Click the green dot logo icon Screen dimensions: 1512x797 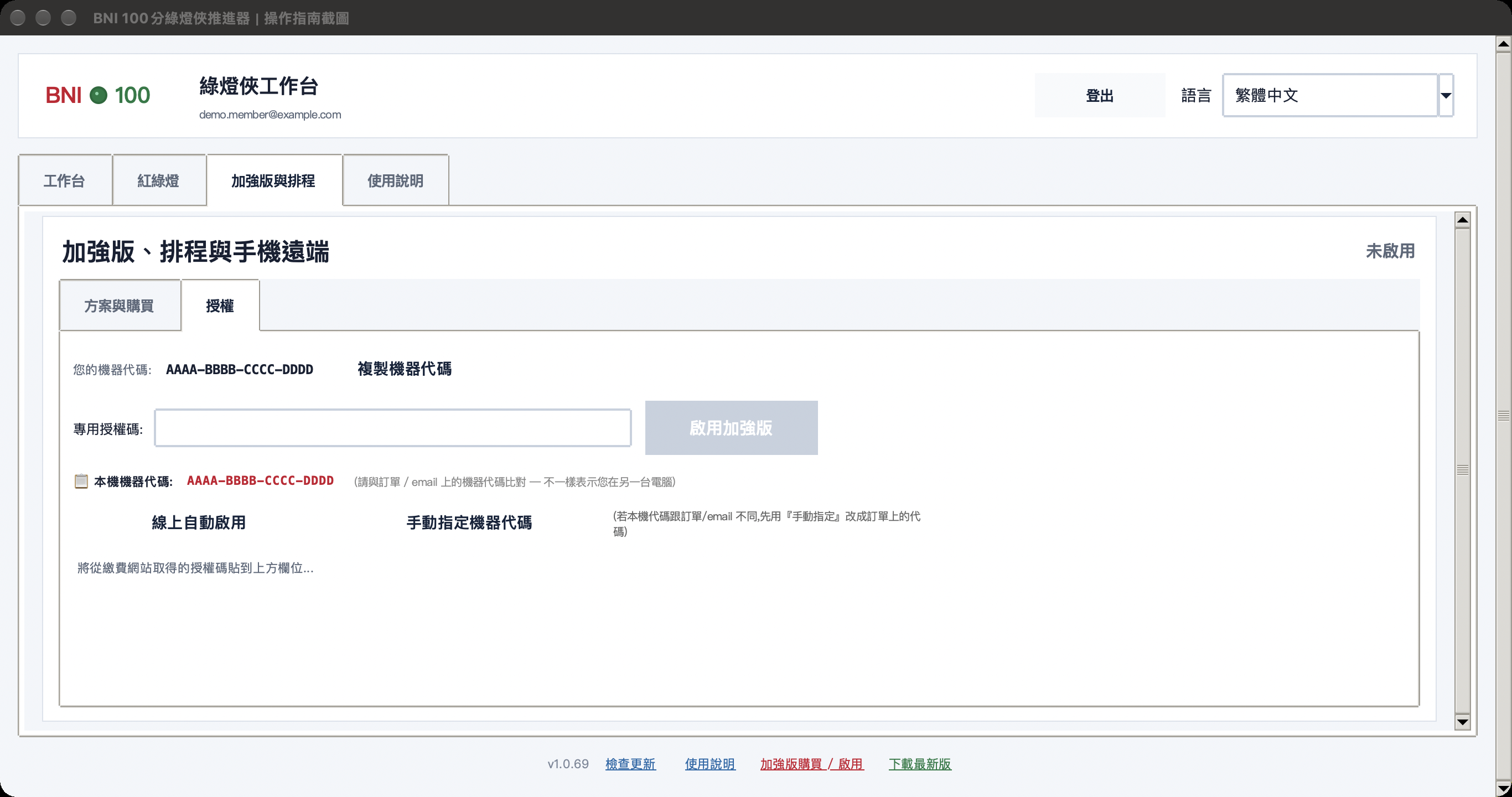click(98, 95)
